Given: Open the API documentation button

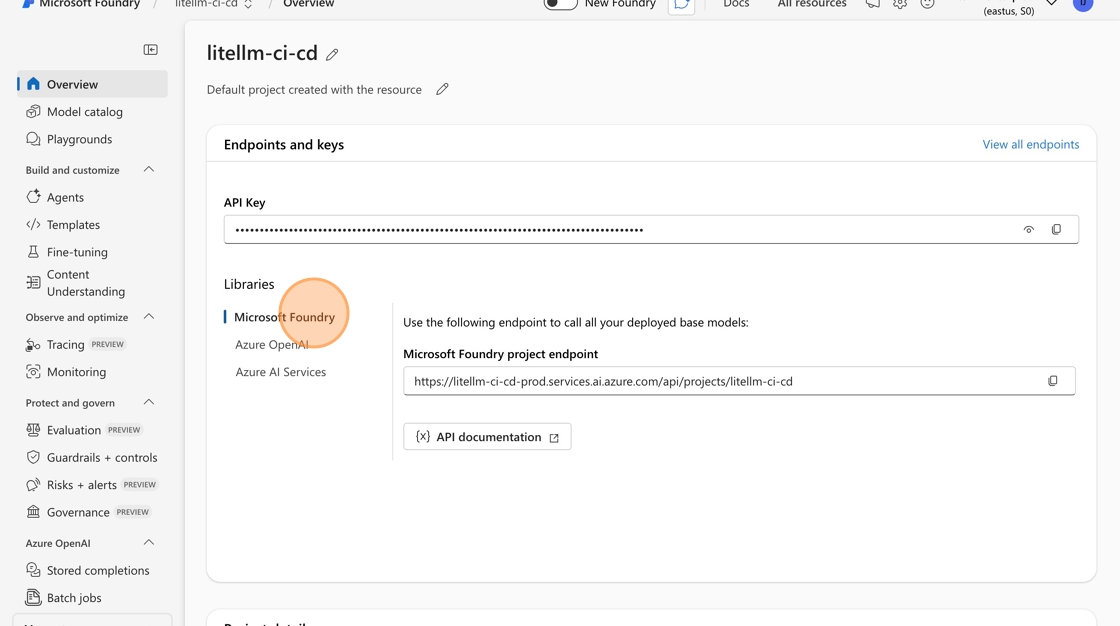Looking at the screenshot, I should pyautogui.click(x=487, y=437).
